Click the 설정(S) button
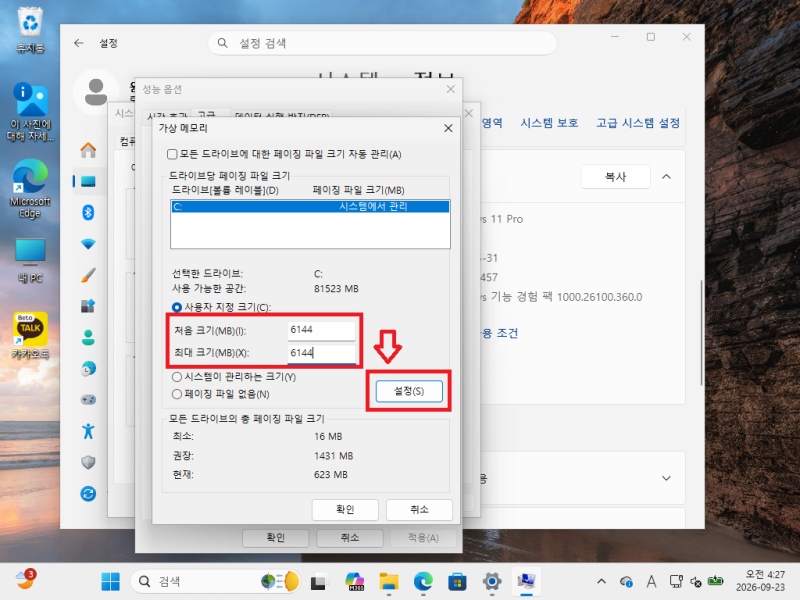The image size is (800, 600). click(x=409, y=391)
